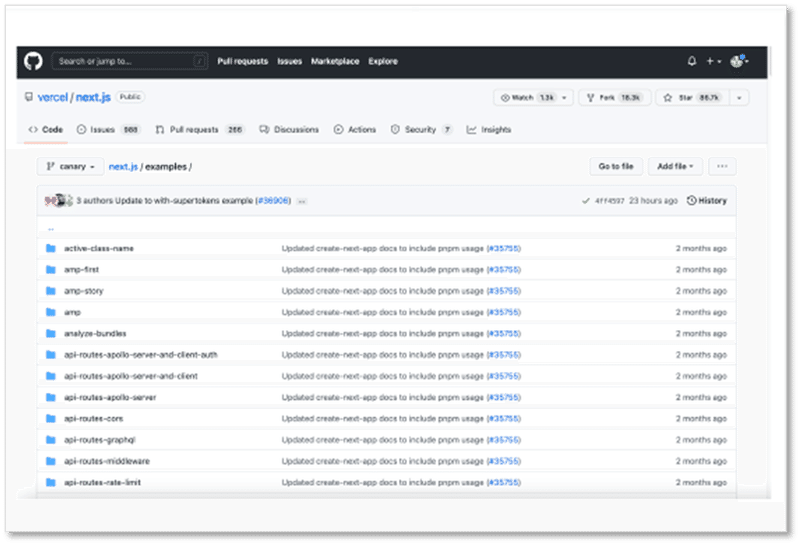This screenshot has width=800, height=545.
Task: Click folder icon for api-routes-apollo-server-and-client
Action: click(x=51, y=376)
